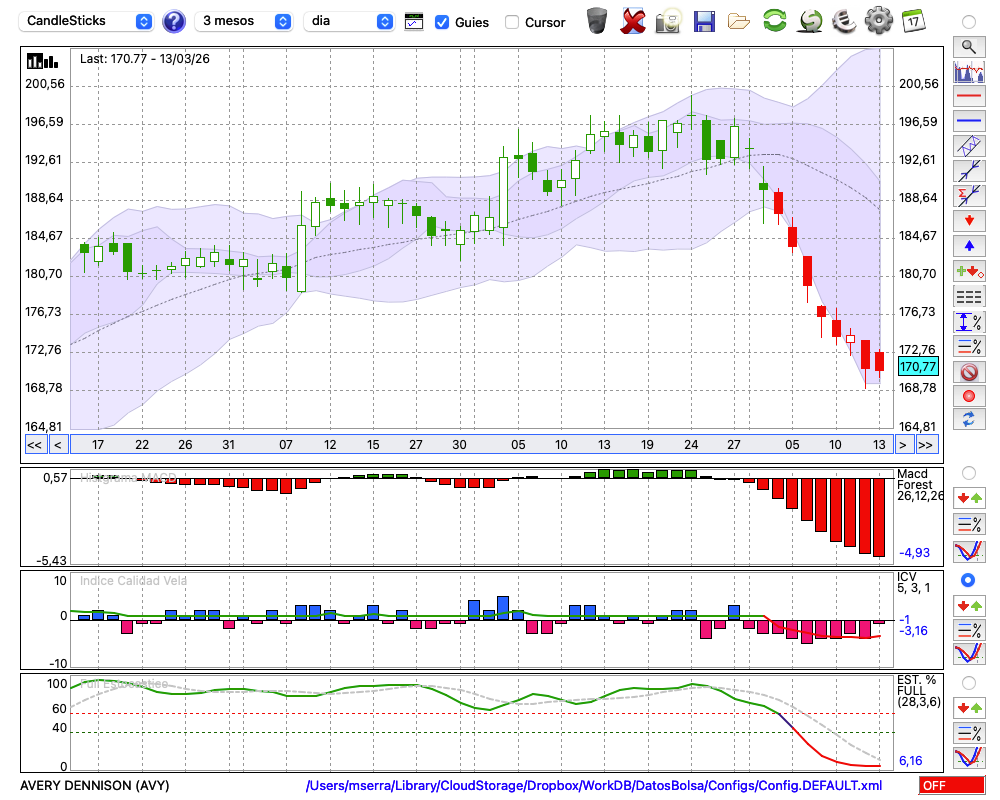This screenshot has width=1000, height=800.
Task: Click percent lines button in Estocastic panel
Action: click(969, 733)
